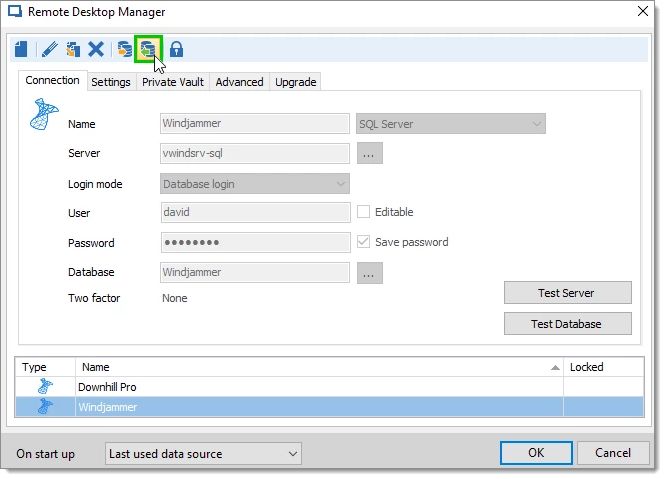665x479 pixels.
Task: Open the Private Vault tab
Action: pos(173,82)
